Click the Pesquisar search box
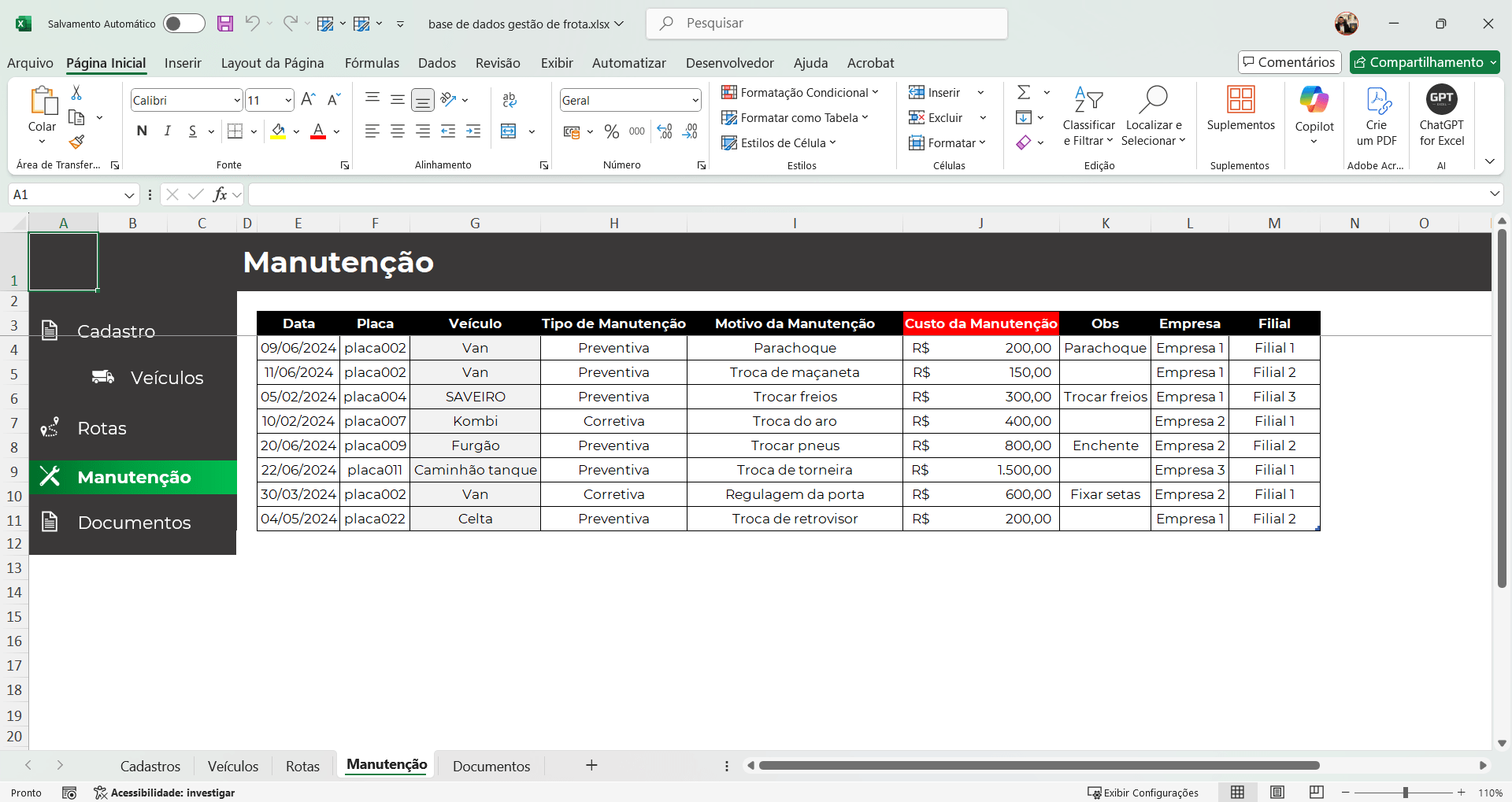The height and width of the screenshot is (802, 1512). coord(827,24)
